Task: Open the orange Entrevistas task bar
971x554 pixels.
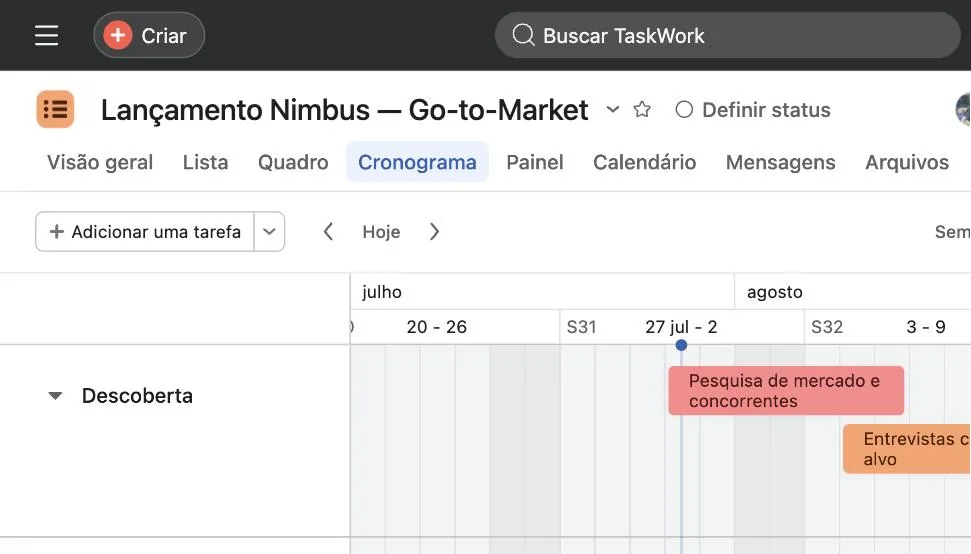Action: [x=907, y=449]
